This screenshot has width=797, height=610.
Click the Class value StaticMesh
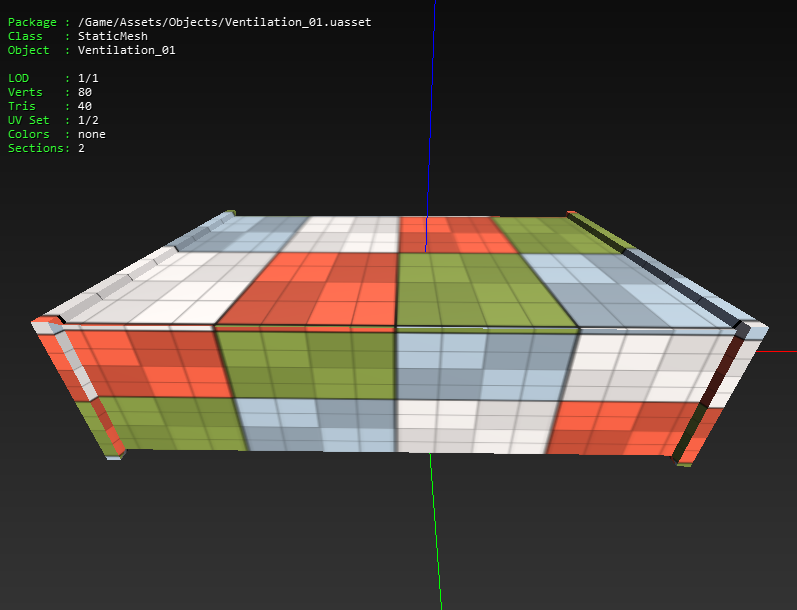[113, 36]
